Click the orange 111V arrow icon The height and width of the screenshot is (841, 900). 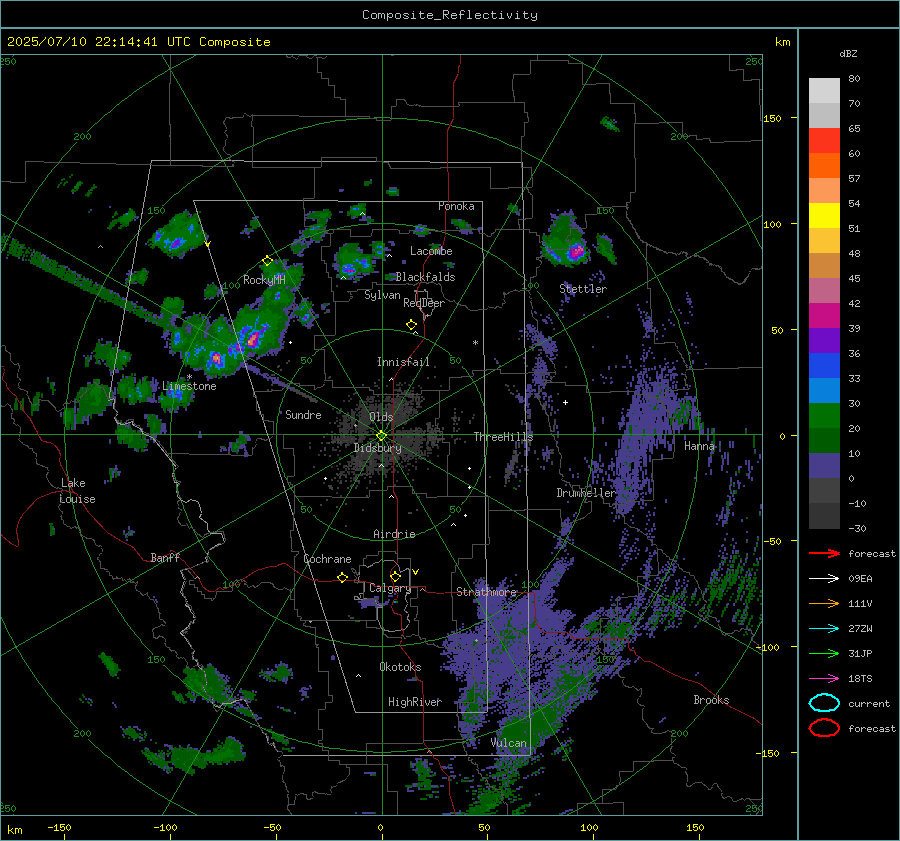click(824, 603)
